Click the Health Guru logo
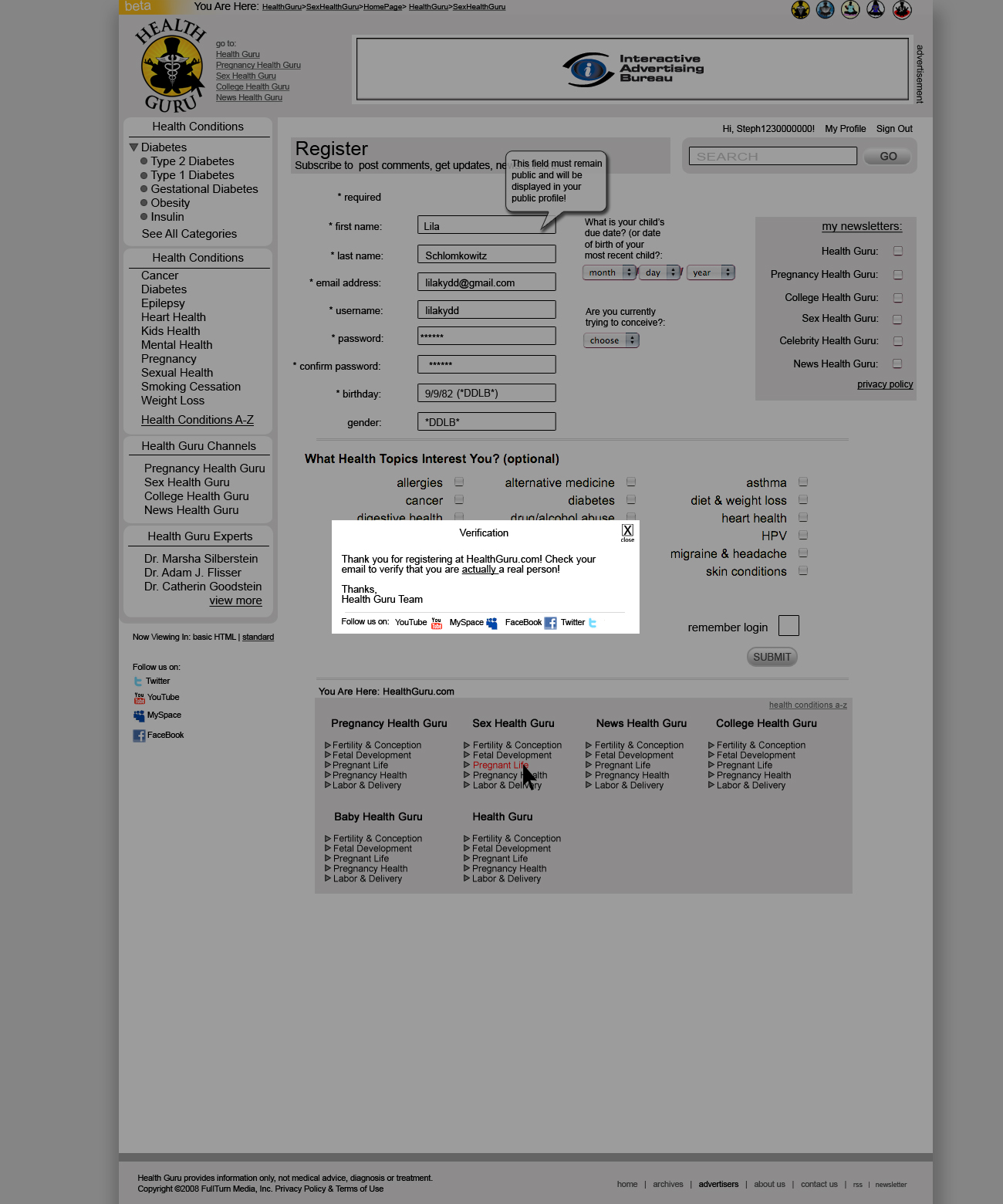 pyautogui.click(x=171, y=66)
